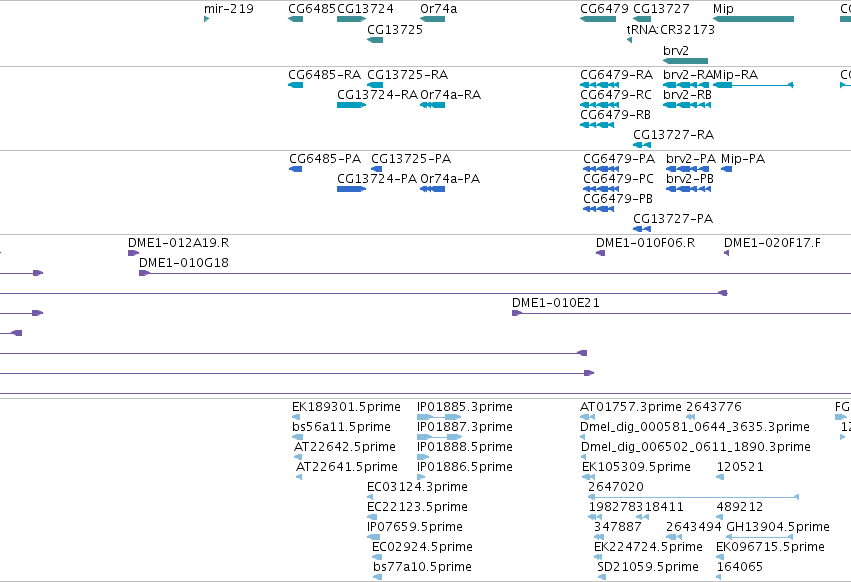Click the 2647020 feature label
Screen dimensions: 851x582
[616, 487]
